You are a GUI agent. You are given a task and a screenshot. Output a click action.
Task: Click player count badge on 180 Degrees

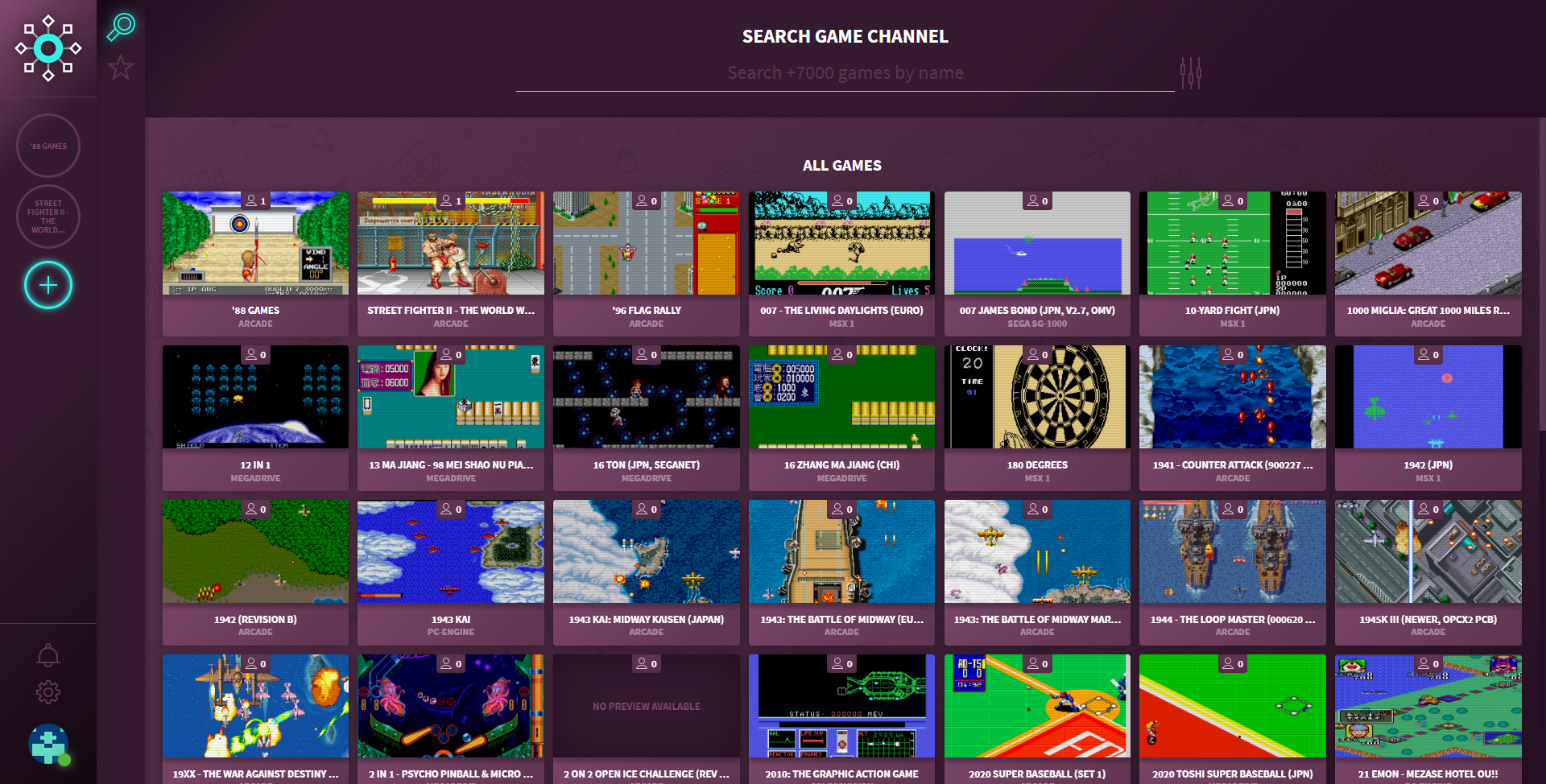click(x=1038, y=354)
